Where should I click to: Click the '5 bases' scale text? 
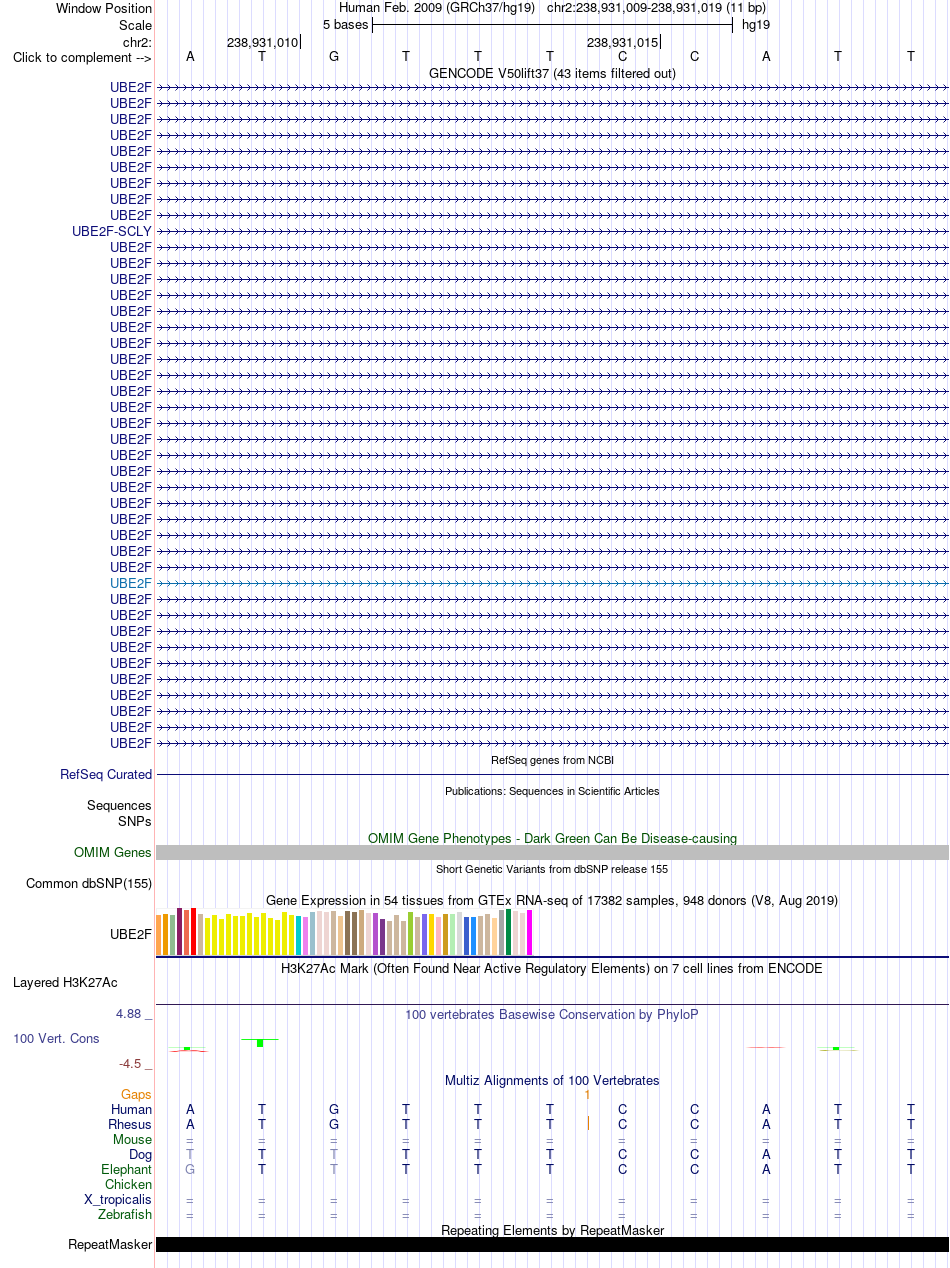coord(345,24)
